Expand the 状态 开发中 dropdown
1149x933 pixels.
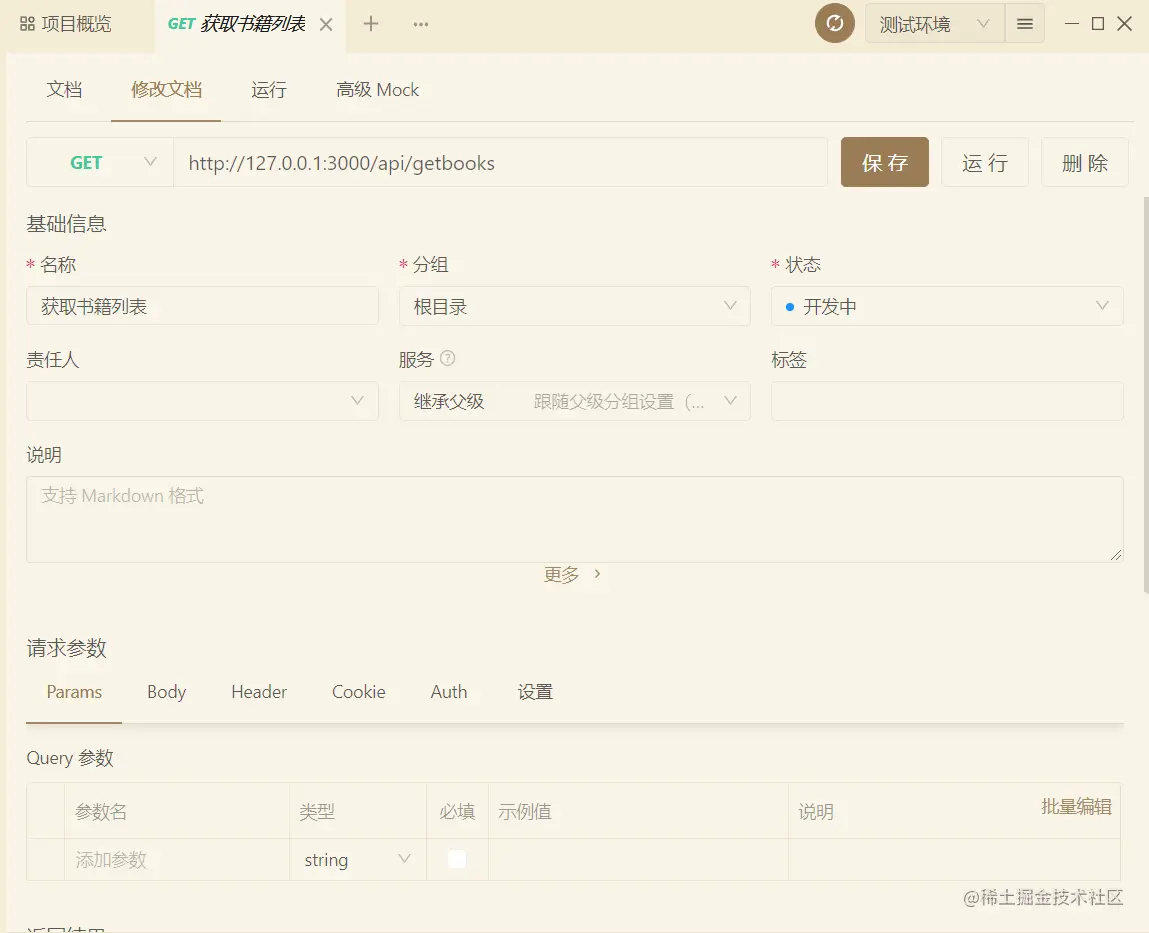(x=947, y=306)
